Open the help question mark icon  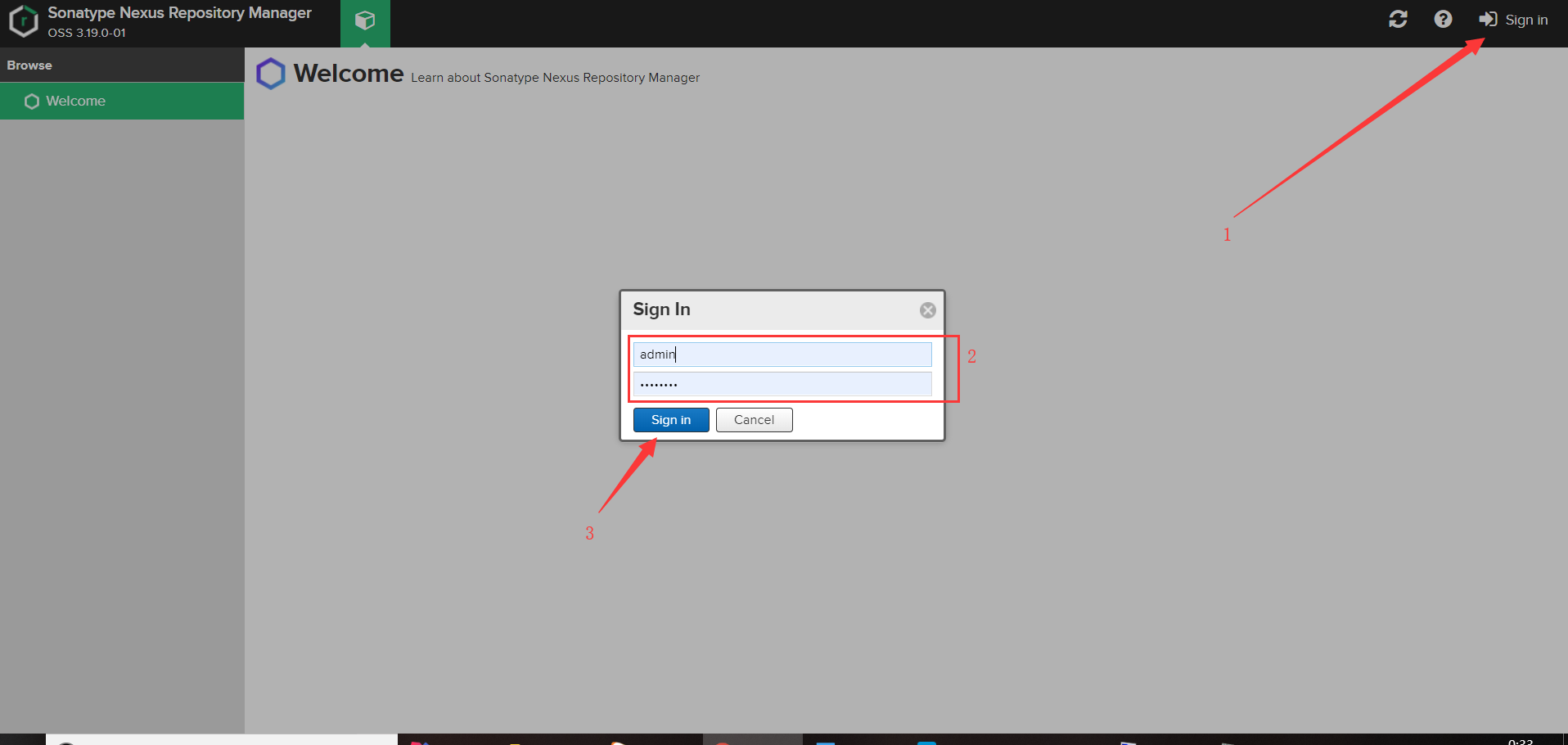[1443, 20]
